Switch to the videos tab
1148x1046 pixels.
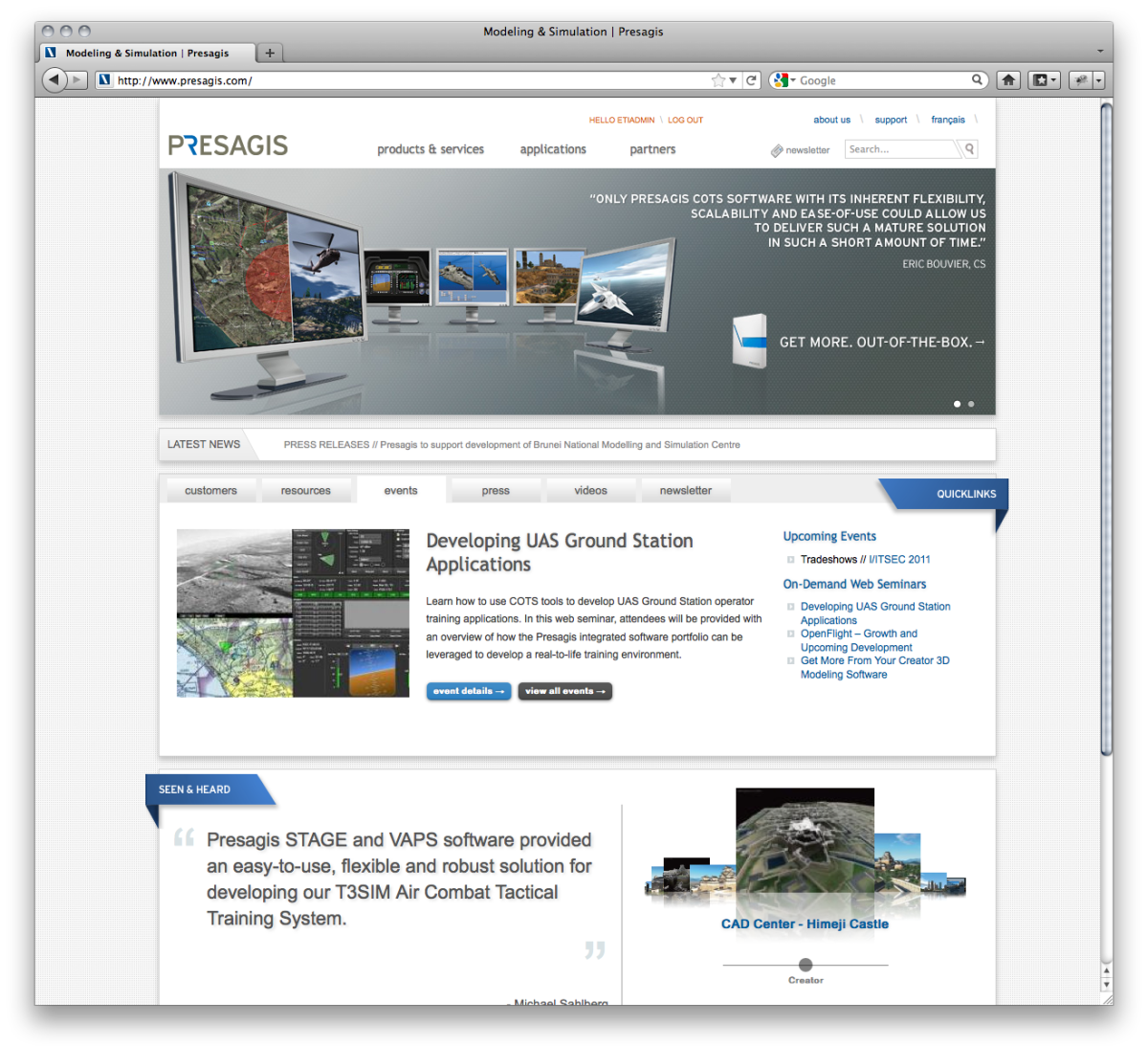point(590,490)
